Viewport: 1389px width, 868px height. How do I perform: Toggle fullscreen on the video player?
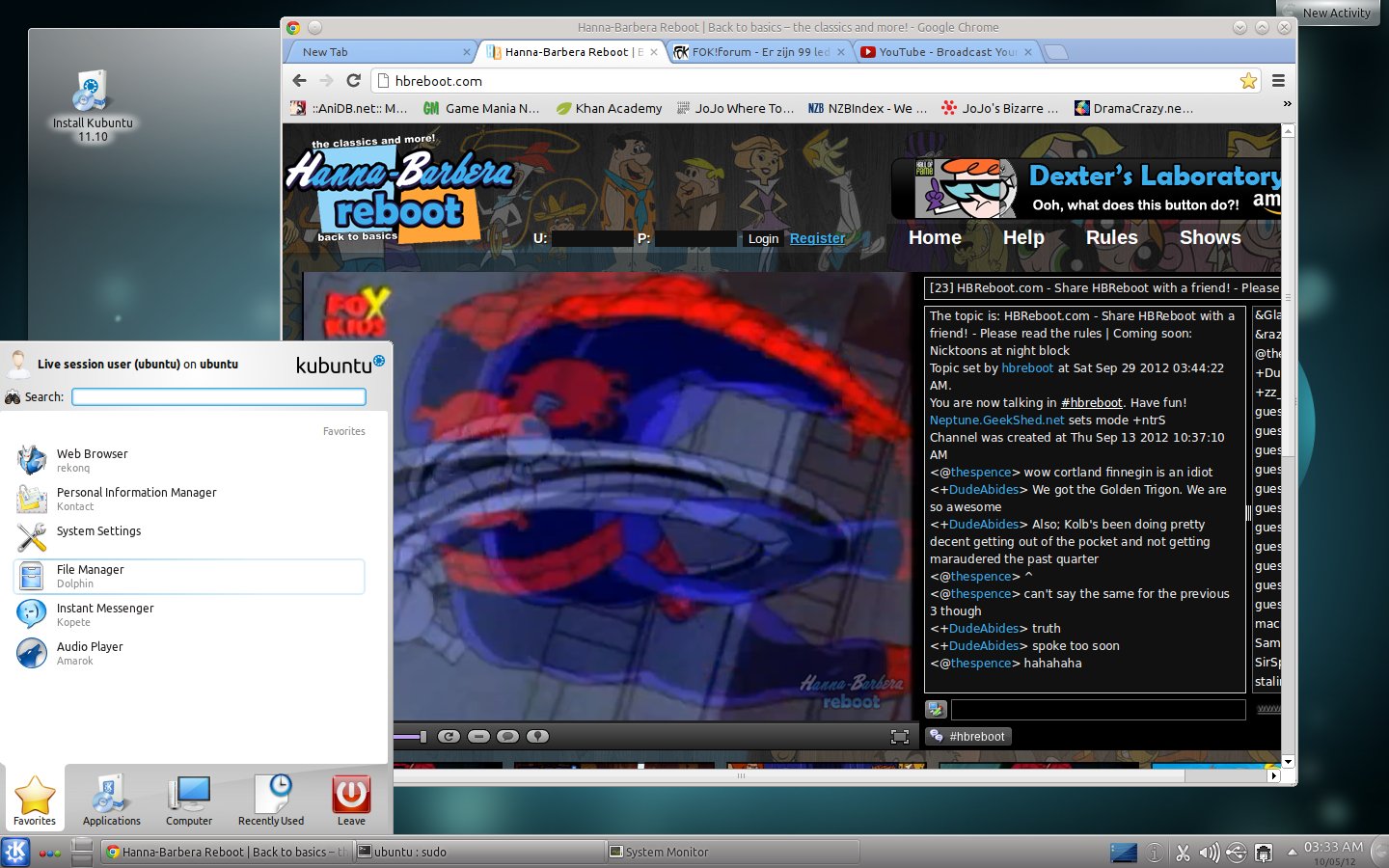click(900, 737)
